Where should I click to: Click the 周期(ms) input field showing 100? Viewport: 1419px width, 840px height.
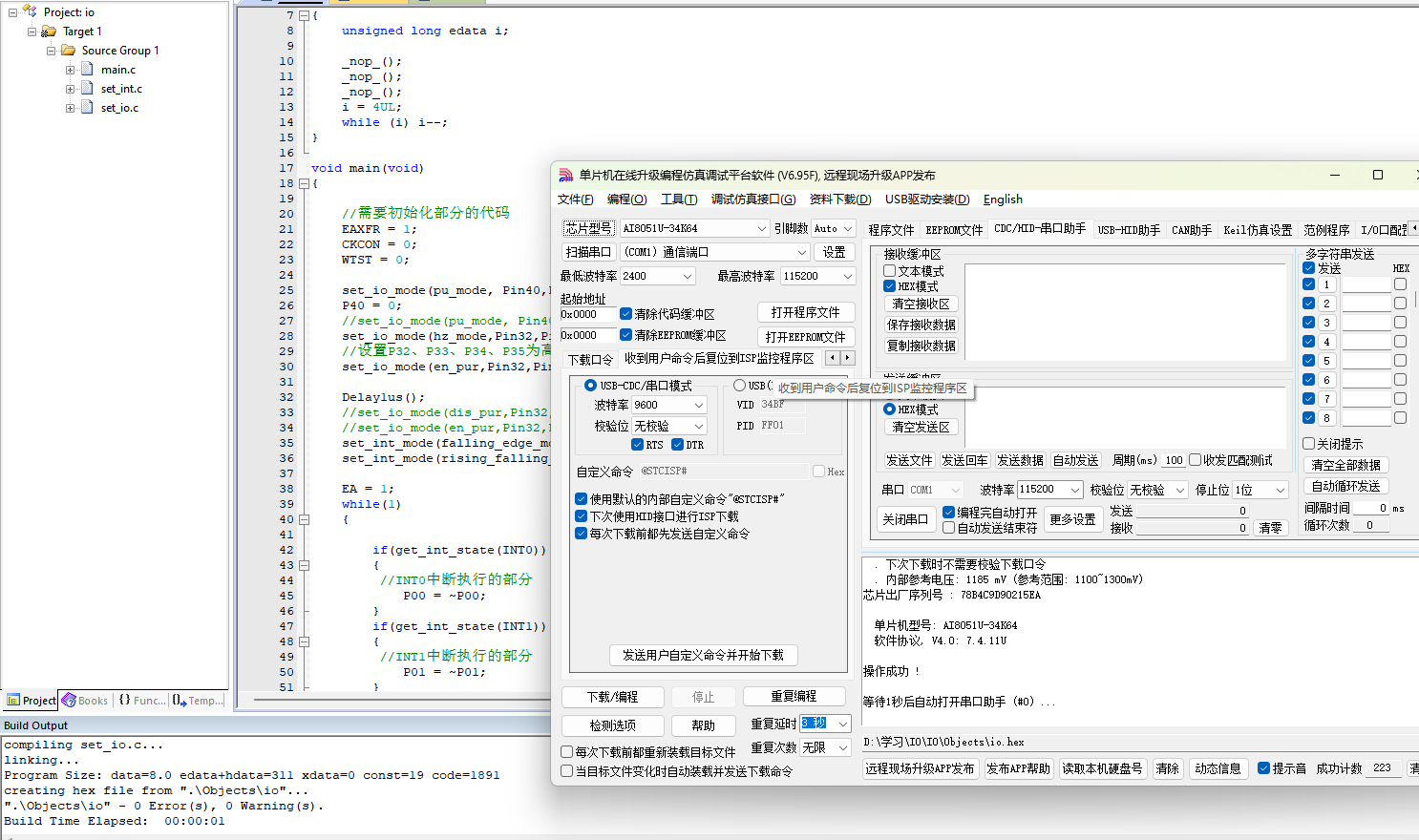1174,460
